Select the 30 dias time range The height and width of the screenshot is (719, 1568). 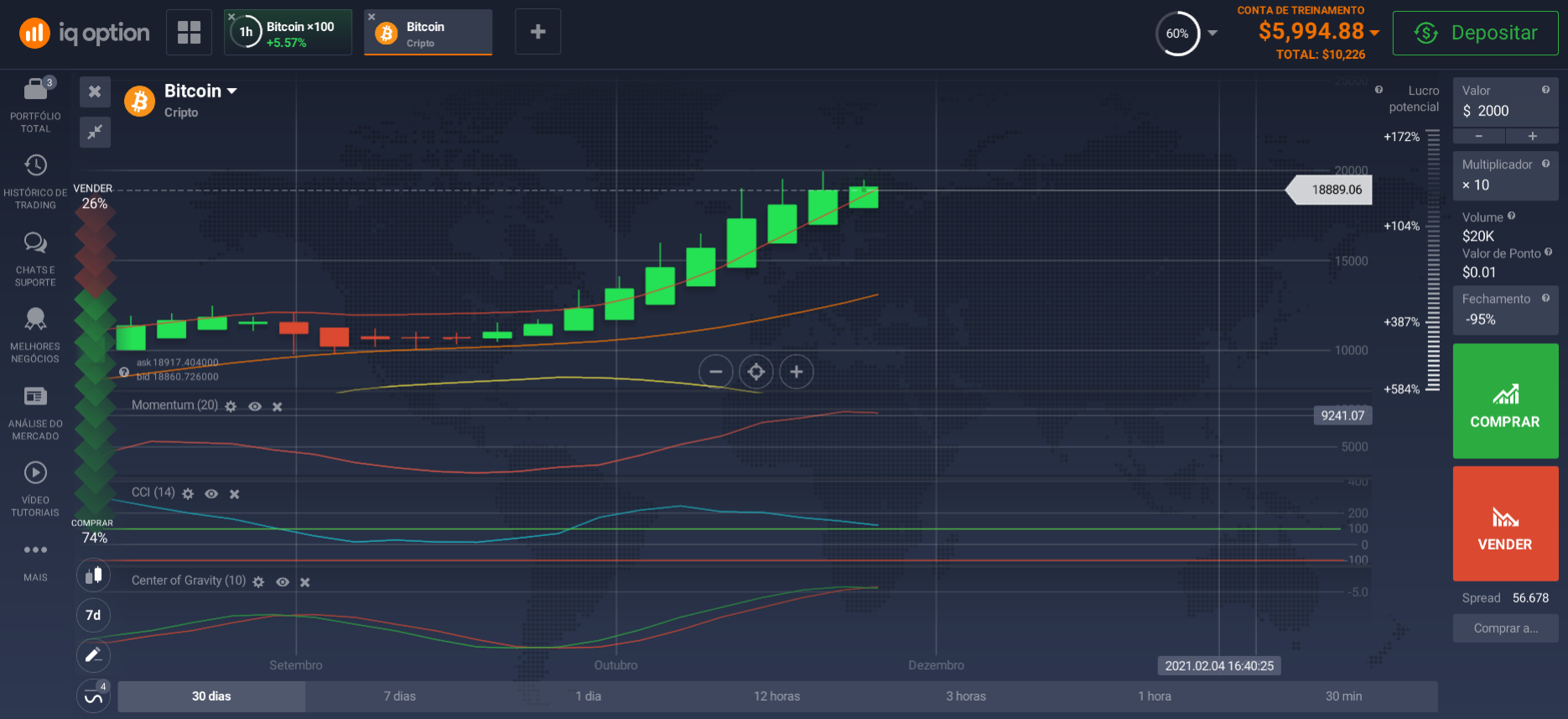(x=211, y=696)
